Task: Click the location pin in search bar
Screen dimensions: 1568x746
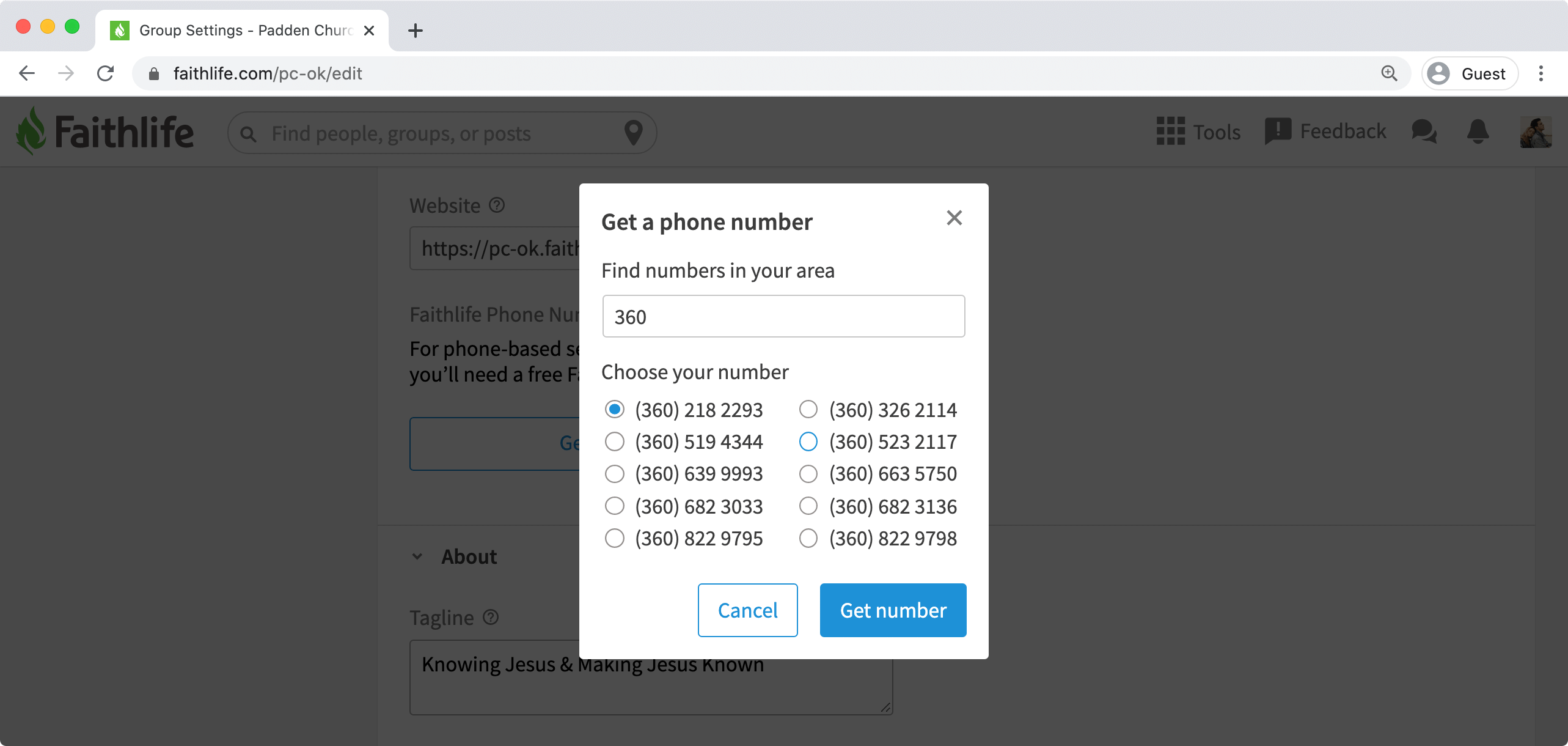Action: coord(634,133)
